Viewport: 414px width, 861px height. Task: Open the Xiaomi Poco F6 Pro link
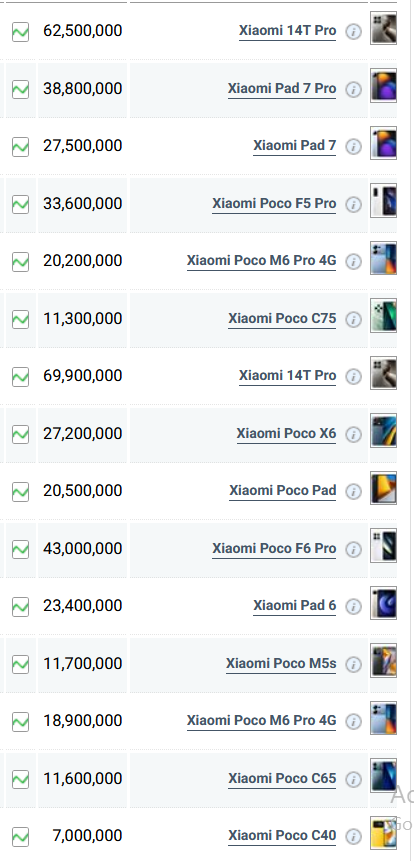click(x=274, y=548)
